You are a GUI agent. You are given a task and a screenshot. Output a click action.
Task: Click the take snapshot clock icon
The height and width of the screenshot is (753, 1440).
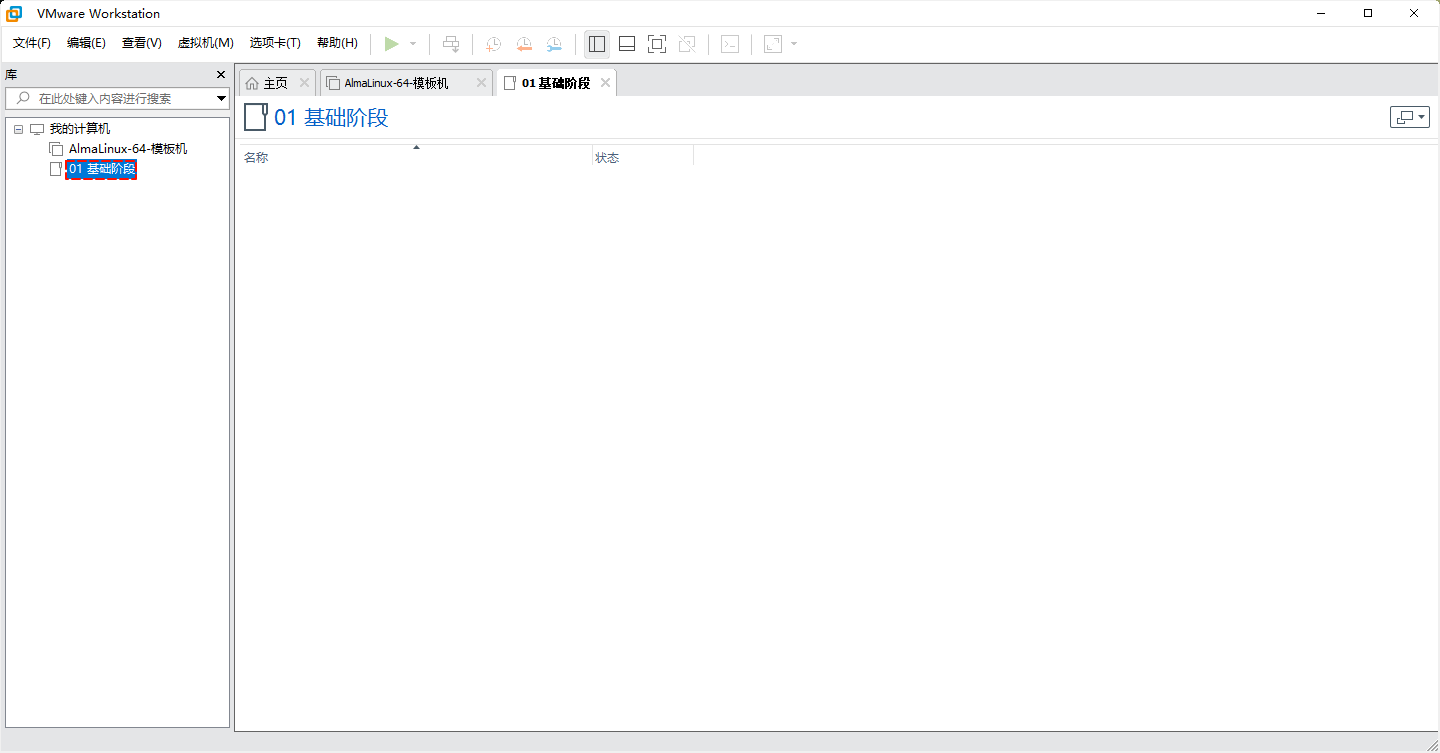coord(493,44)
